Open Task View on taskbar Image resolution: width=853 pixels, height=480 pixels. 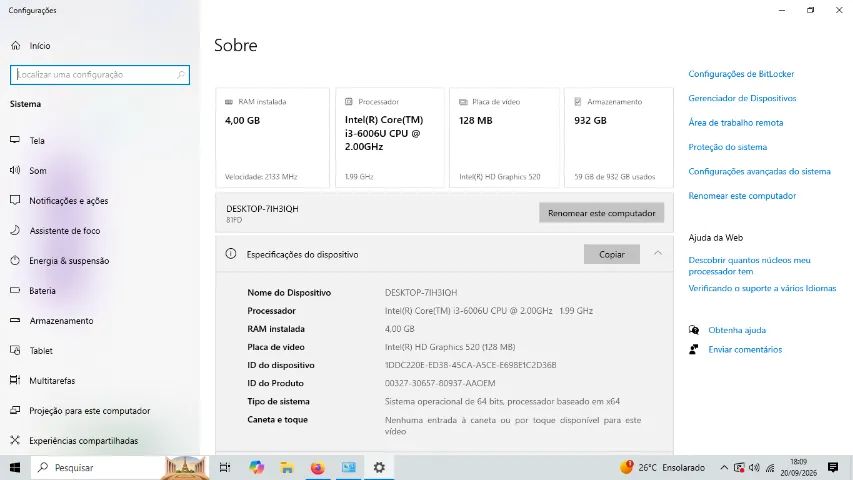click(225, 467)
